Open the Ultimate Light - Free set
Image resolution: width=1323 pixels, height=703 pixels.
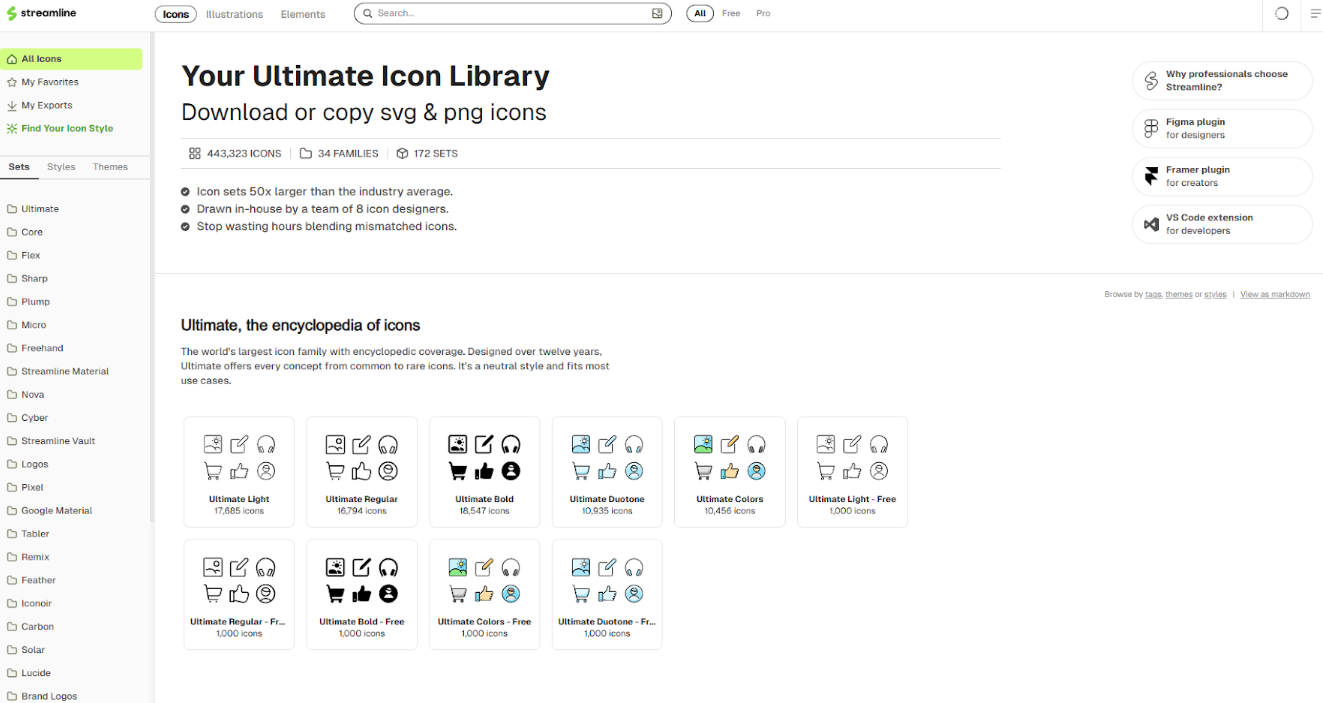[x=852, y=472]
